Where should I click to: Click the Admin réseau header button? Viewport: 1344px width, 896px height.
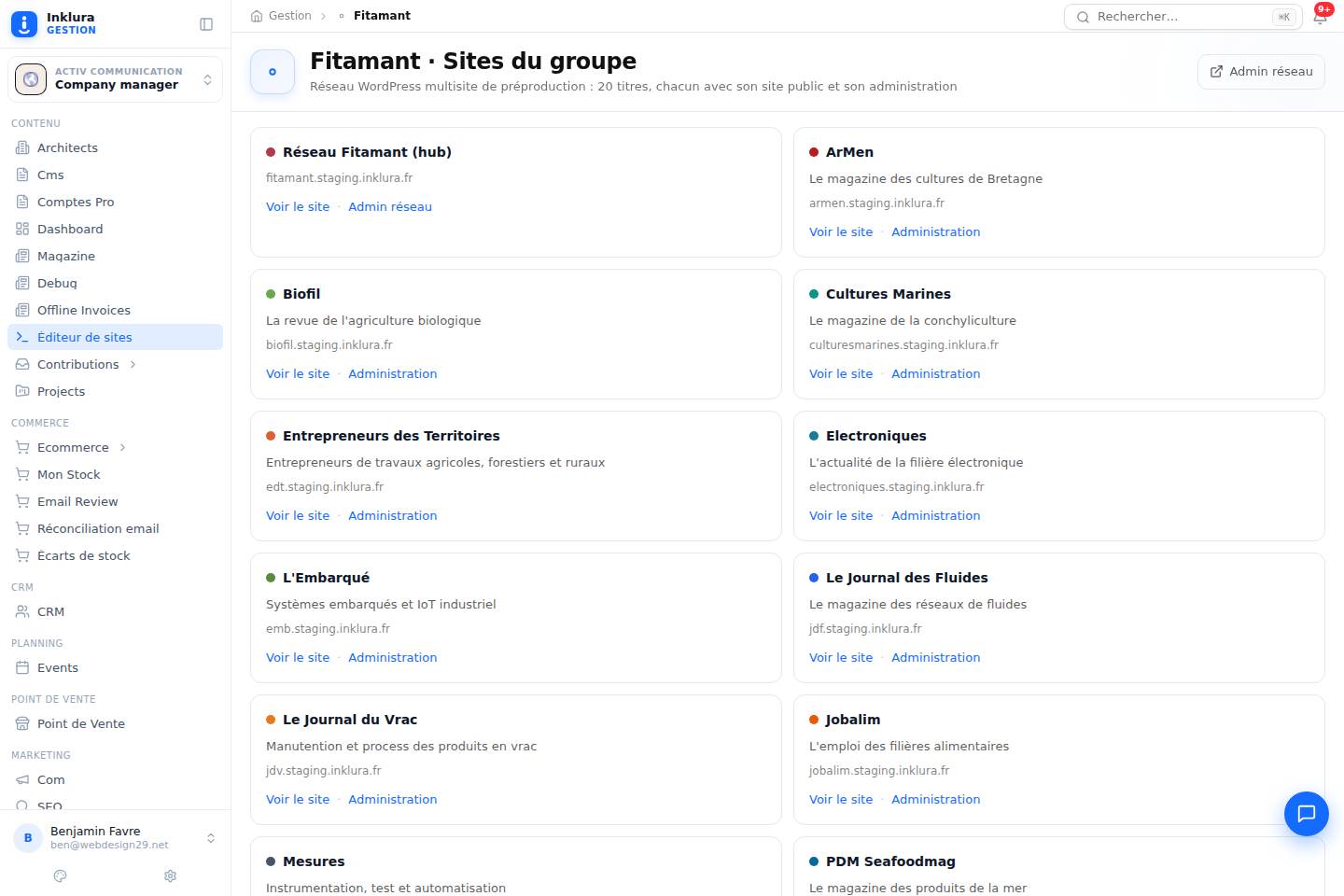[1261, 72]
